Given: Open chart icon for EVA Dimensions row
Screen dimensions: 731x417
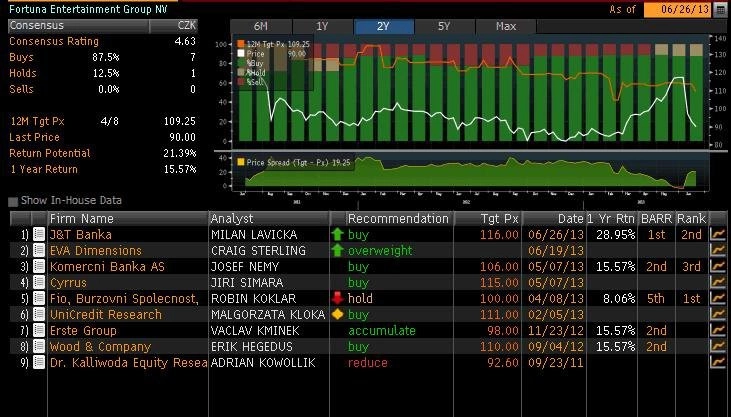Looking at the screenshot, I should click(718, 250).
